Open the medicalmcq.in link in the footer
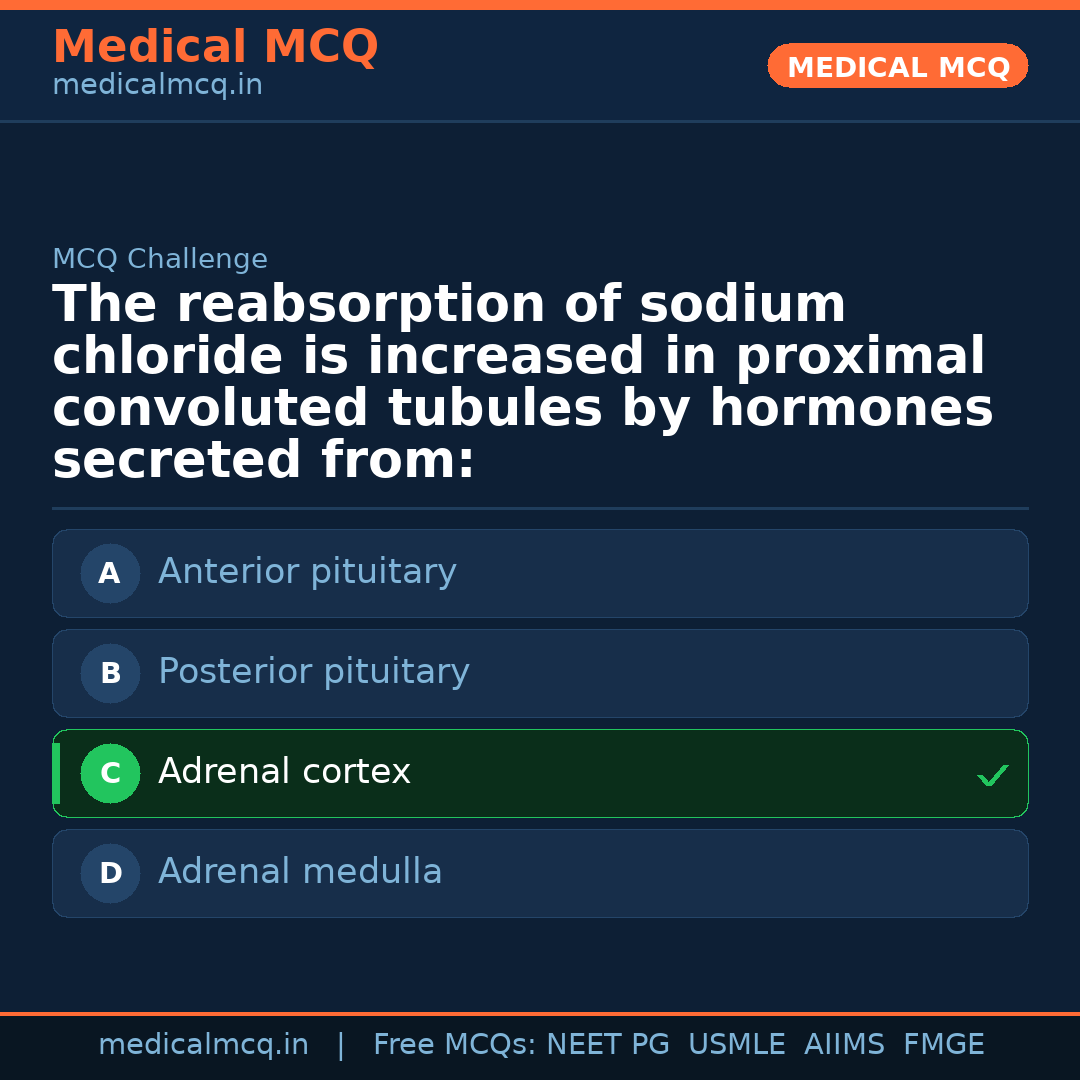Viewport: 1080px width, 1080px height. [203, 1045]
